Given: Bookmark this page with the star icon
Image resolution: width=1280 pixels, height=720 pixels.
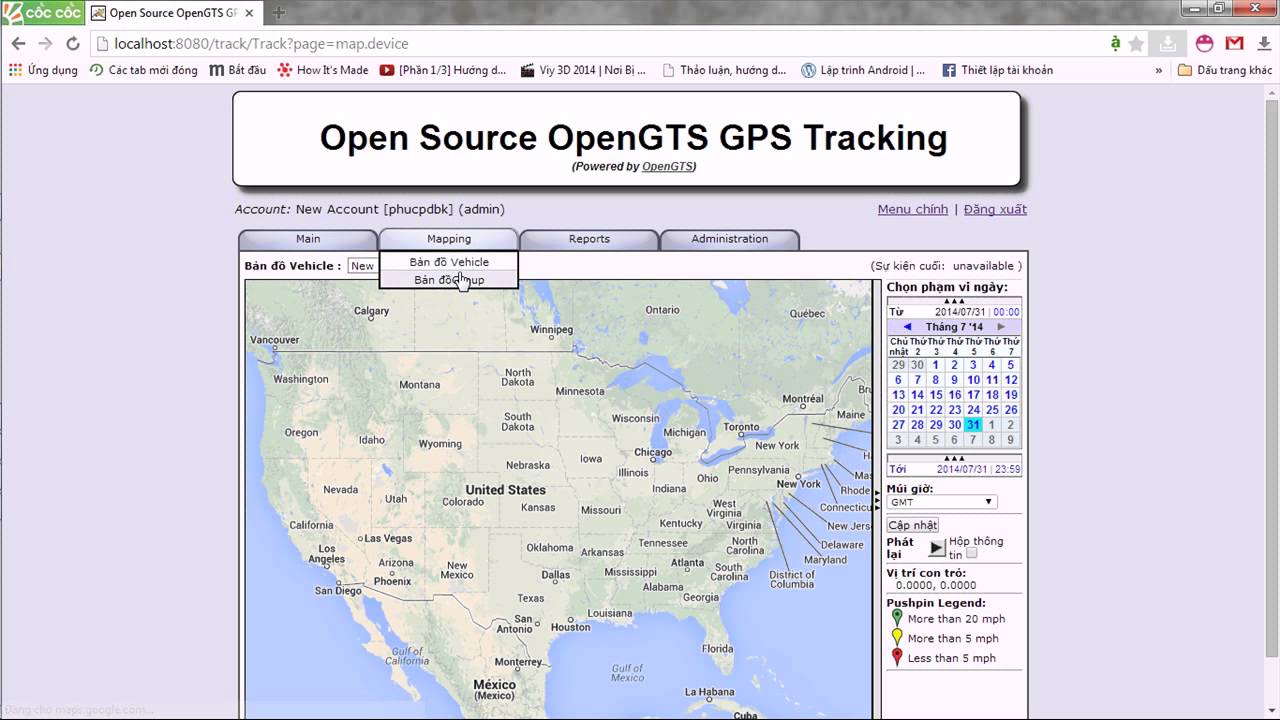Looking at the screenshot, I should pos(1136,44).
